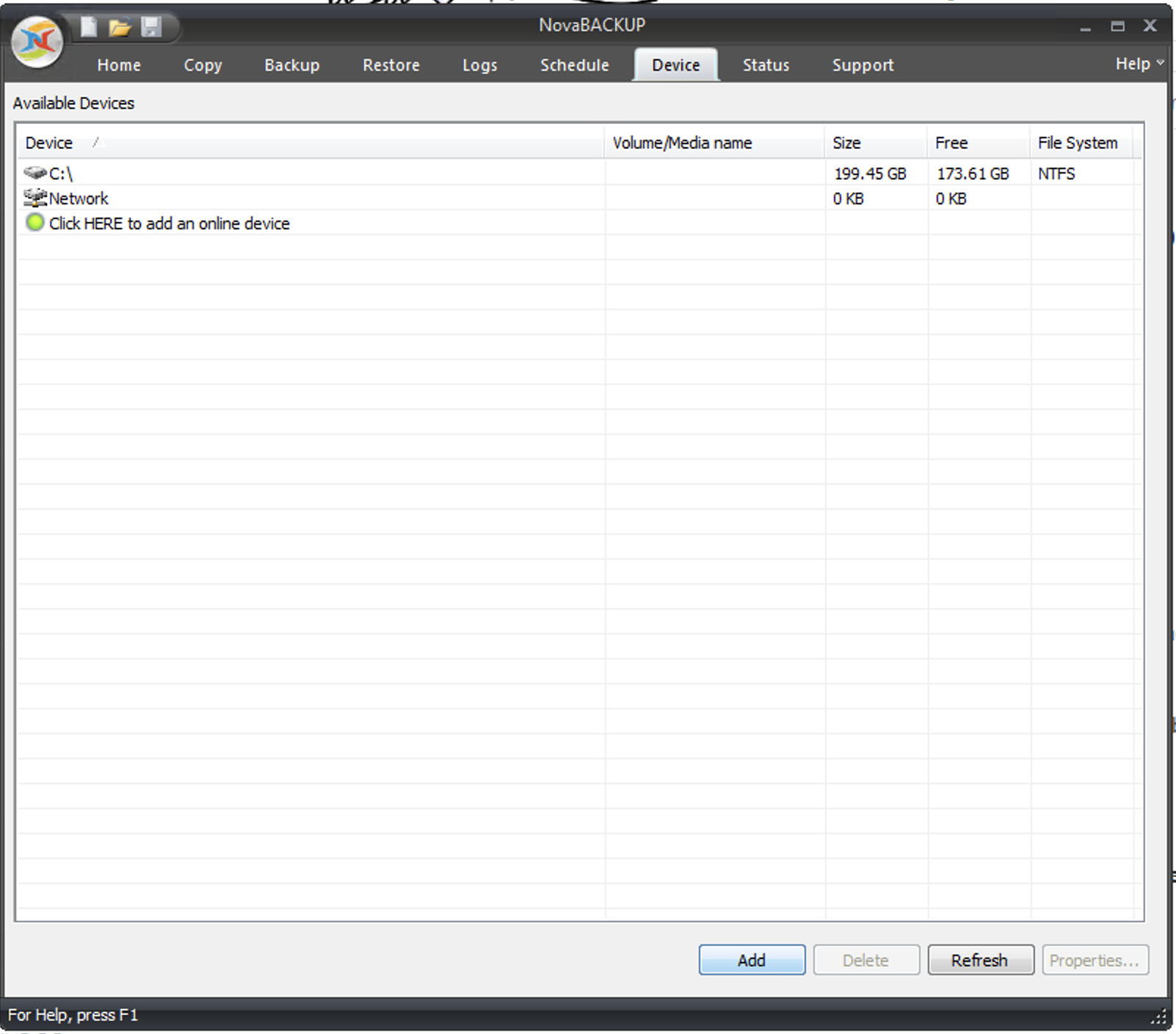Click the Refresh button

tap(981, 960)
